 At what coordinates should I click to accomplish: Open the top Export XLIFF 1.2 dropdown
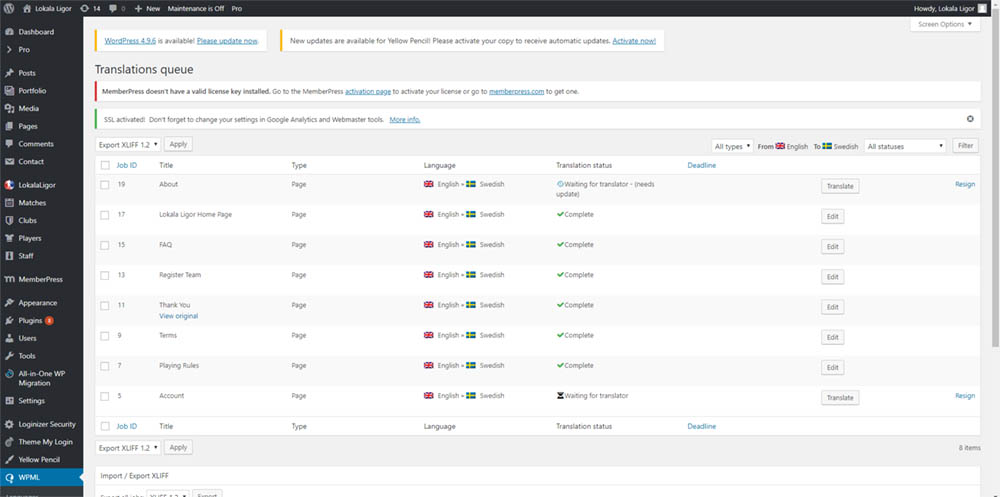click(128, 145)
